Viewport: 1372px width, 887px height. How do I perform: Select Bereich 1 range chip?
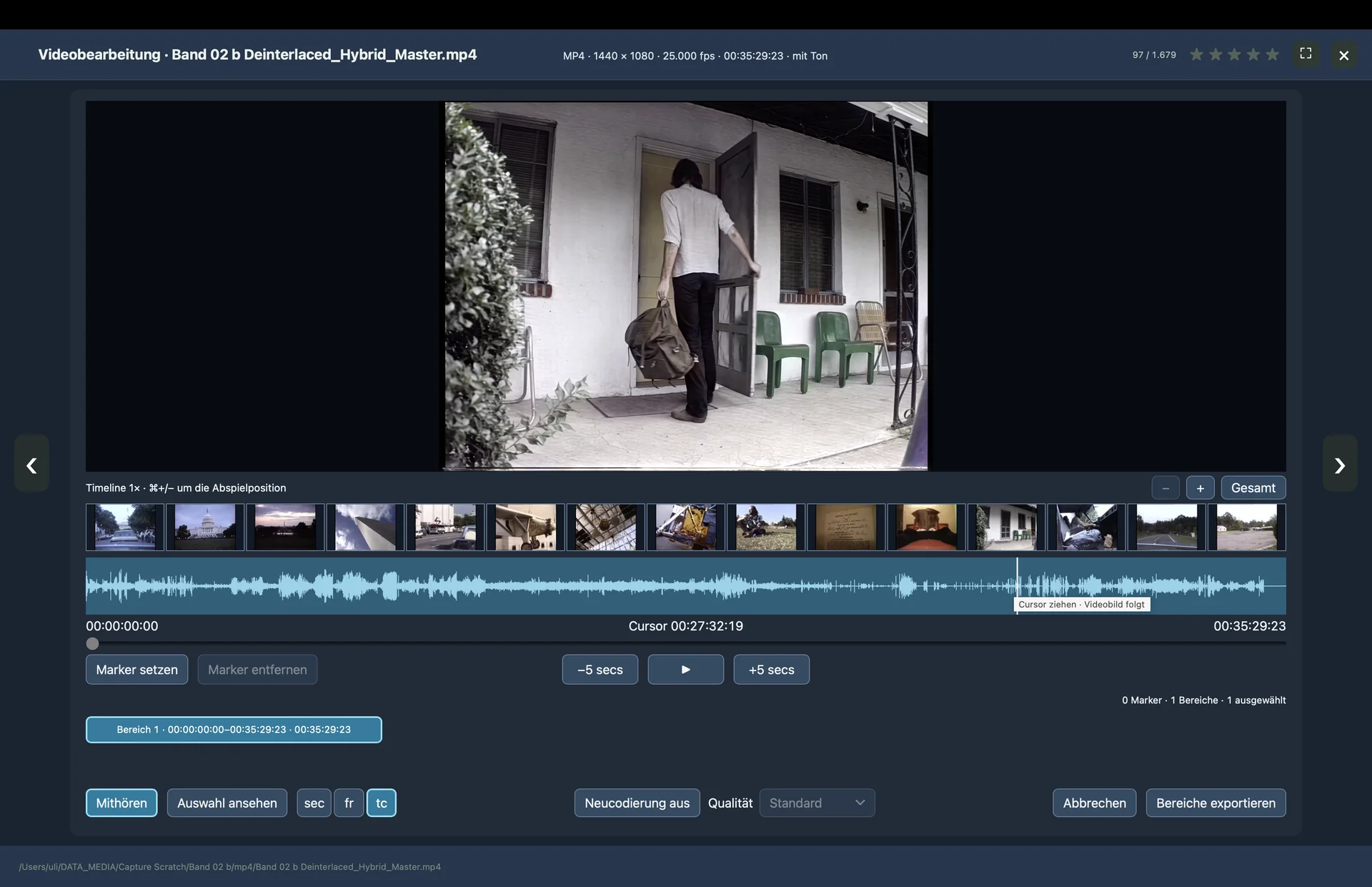point(234,730)
